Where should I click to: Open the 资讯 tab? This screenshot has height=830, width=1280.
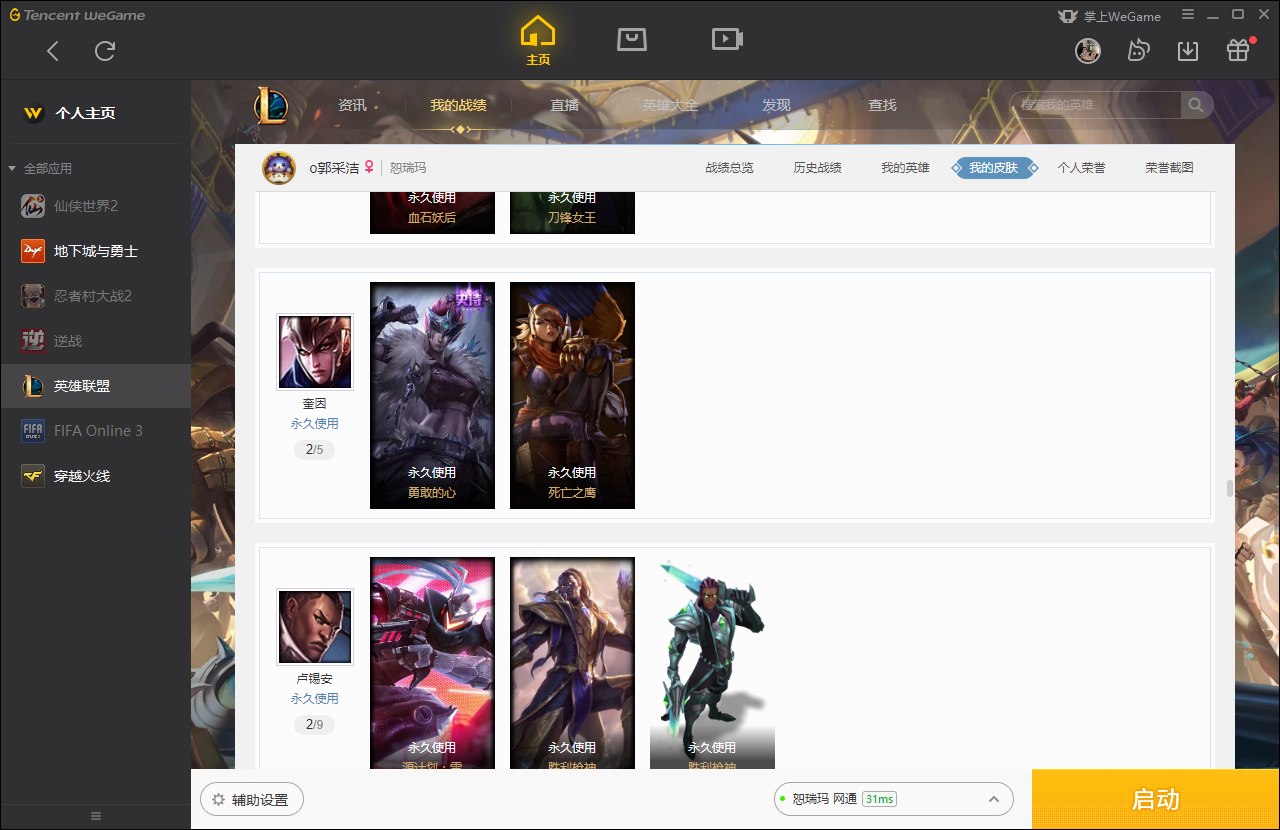[x=352, y=105]
